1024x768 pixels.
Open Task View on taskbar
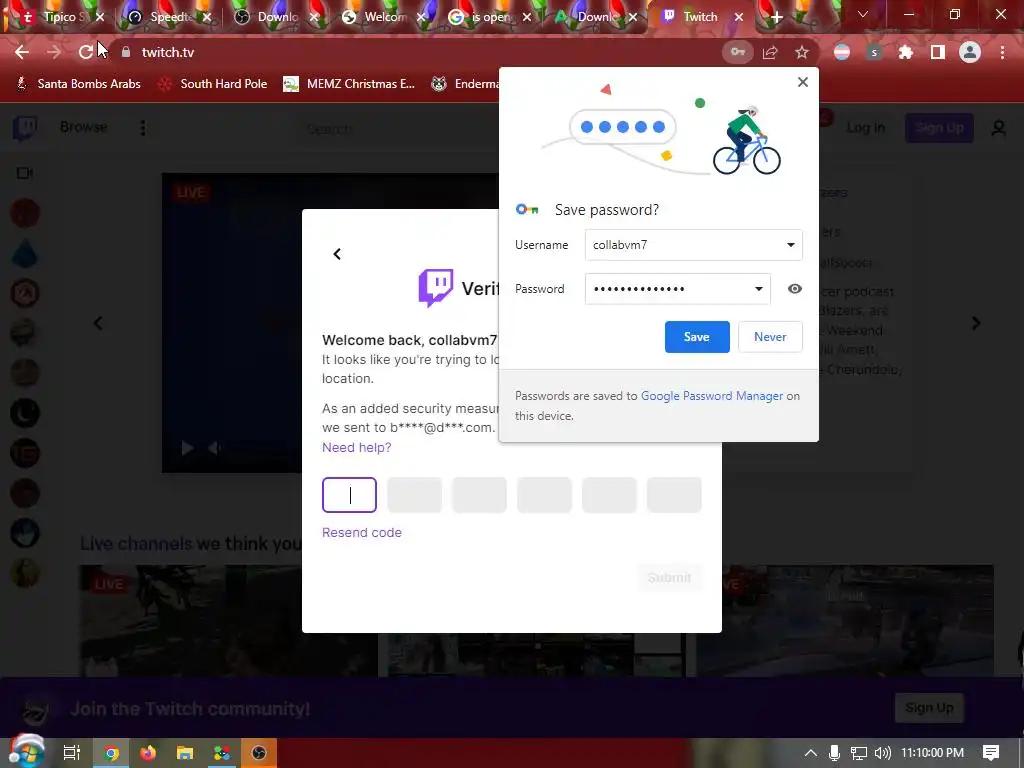coord(71,753)
